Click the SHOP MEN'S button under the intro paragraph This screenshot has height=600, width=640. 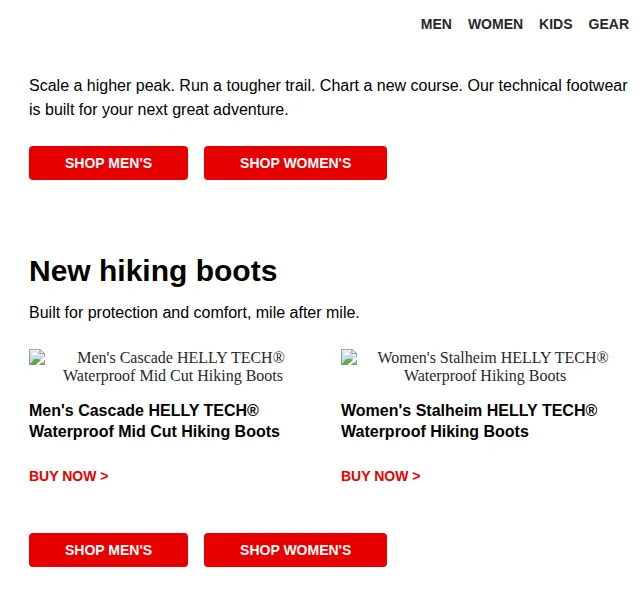point(109,163)
